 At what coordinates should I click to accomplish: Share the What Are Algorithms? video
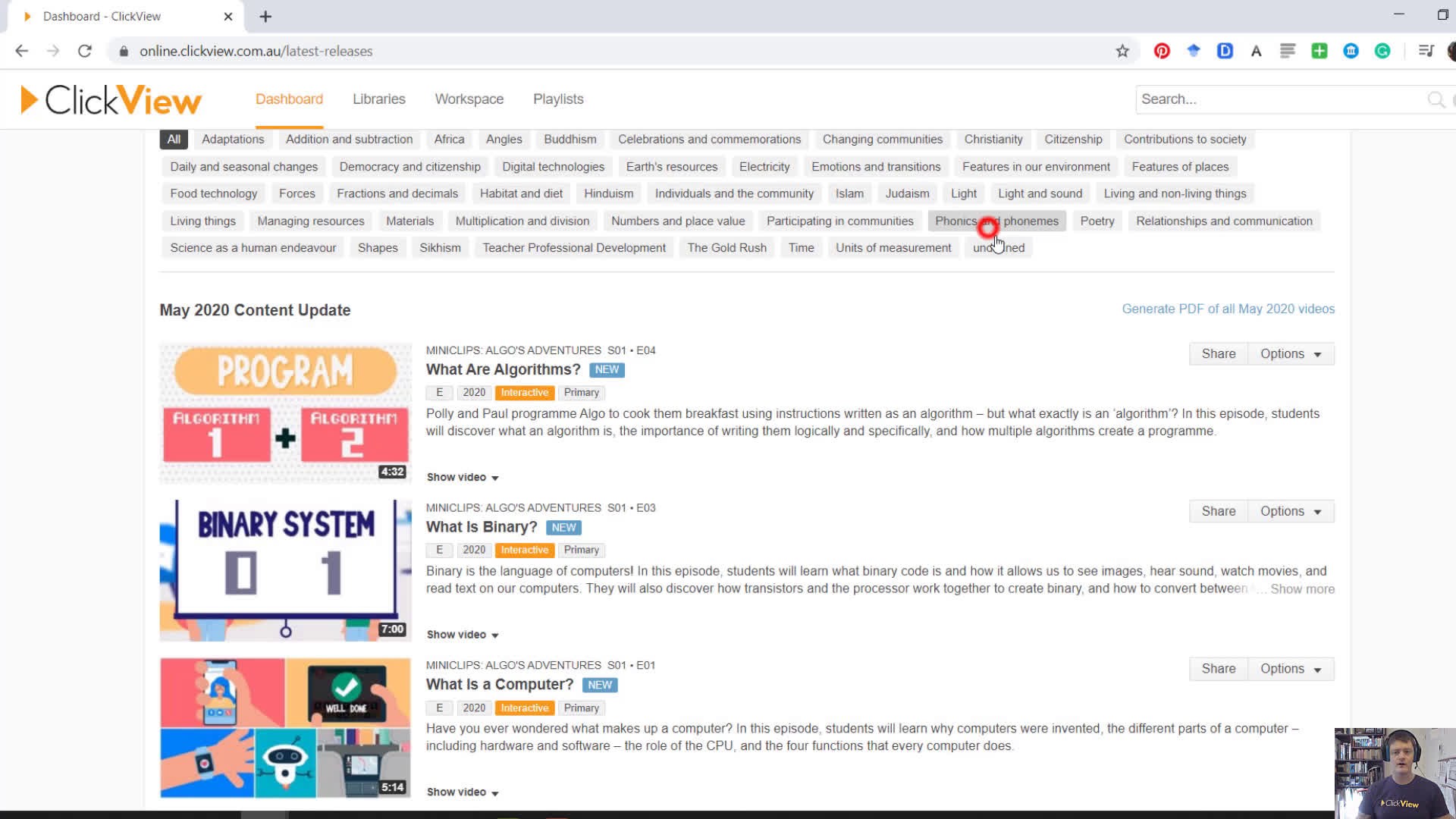tap(1217, 353)
